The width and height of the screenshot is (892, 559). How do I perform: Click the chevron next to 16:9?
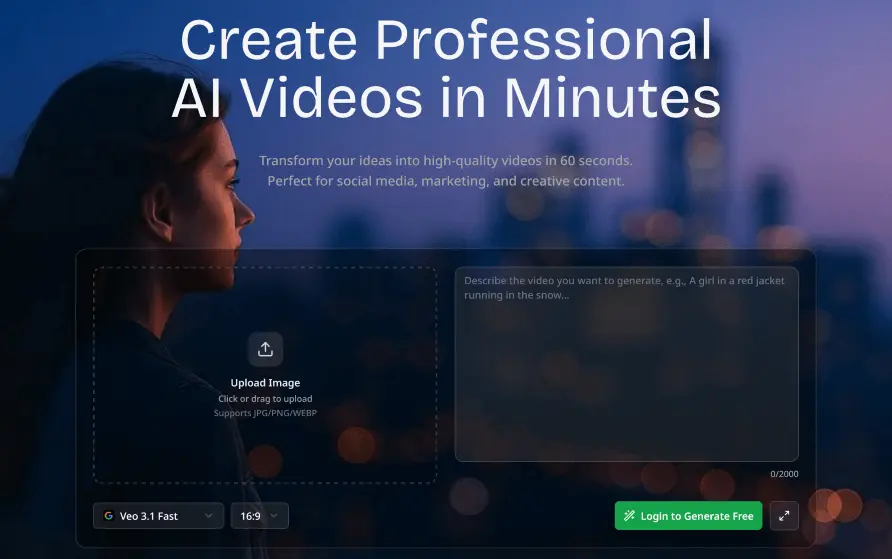point(275,516)
